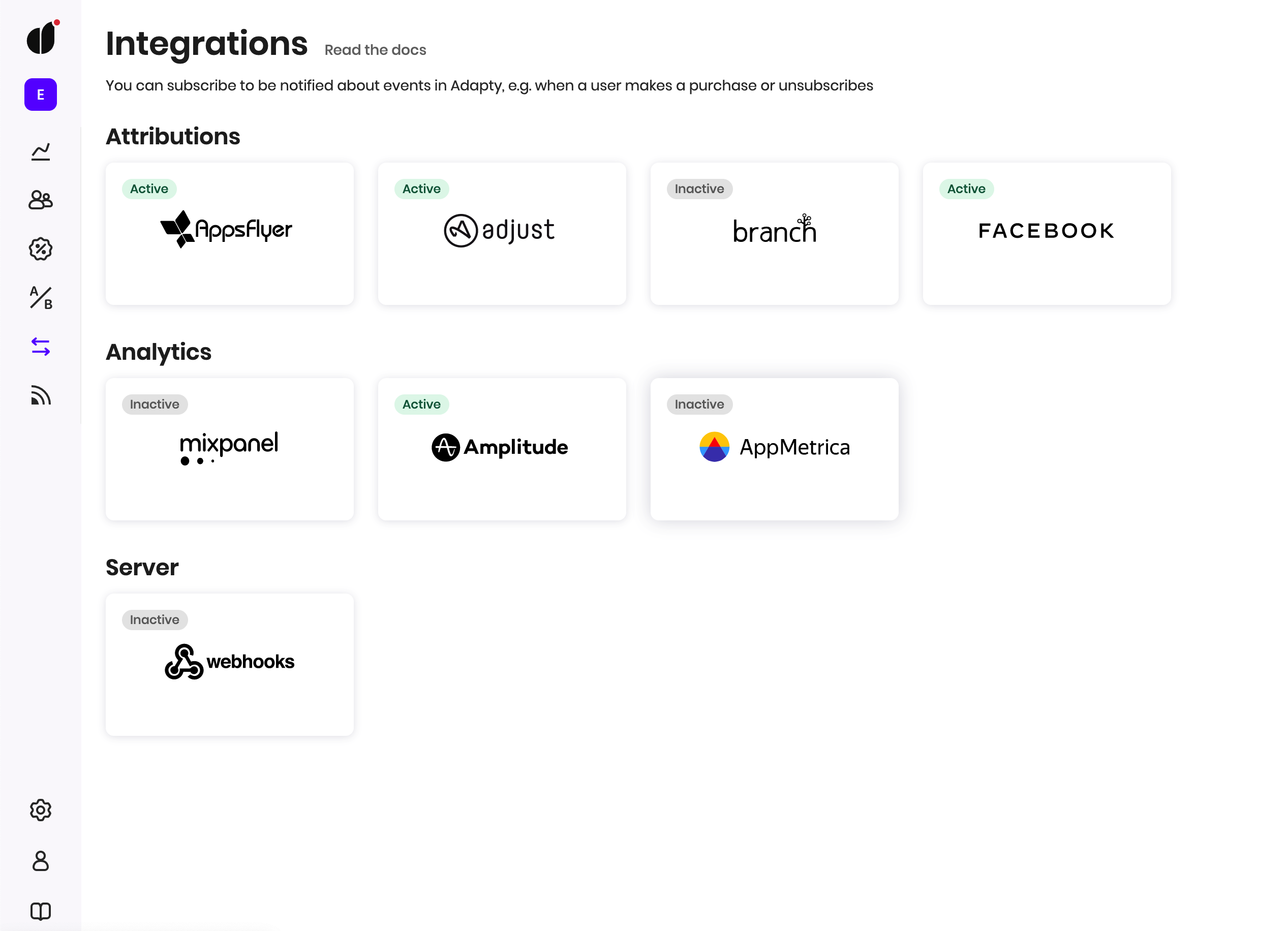1288x931 pixels.
Task: Click the Analytics section heading
Action: point(159,353)
